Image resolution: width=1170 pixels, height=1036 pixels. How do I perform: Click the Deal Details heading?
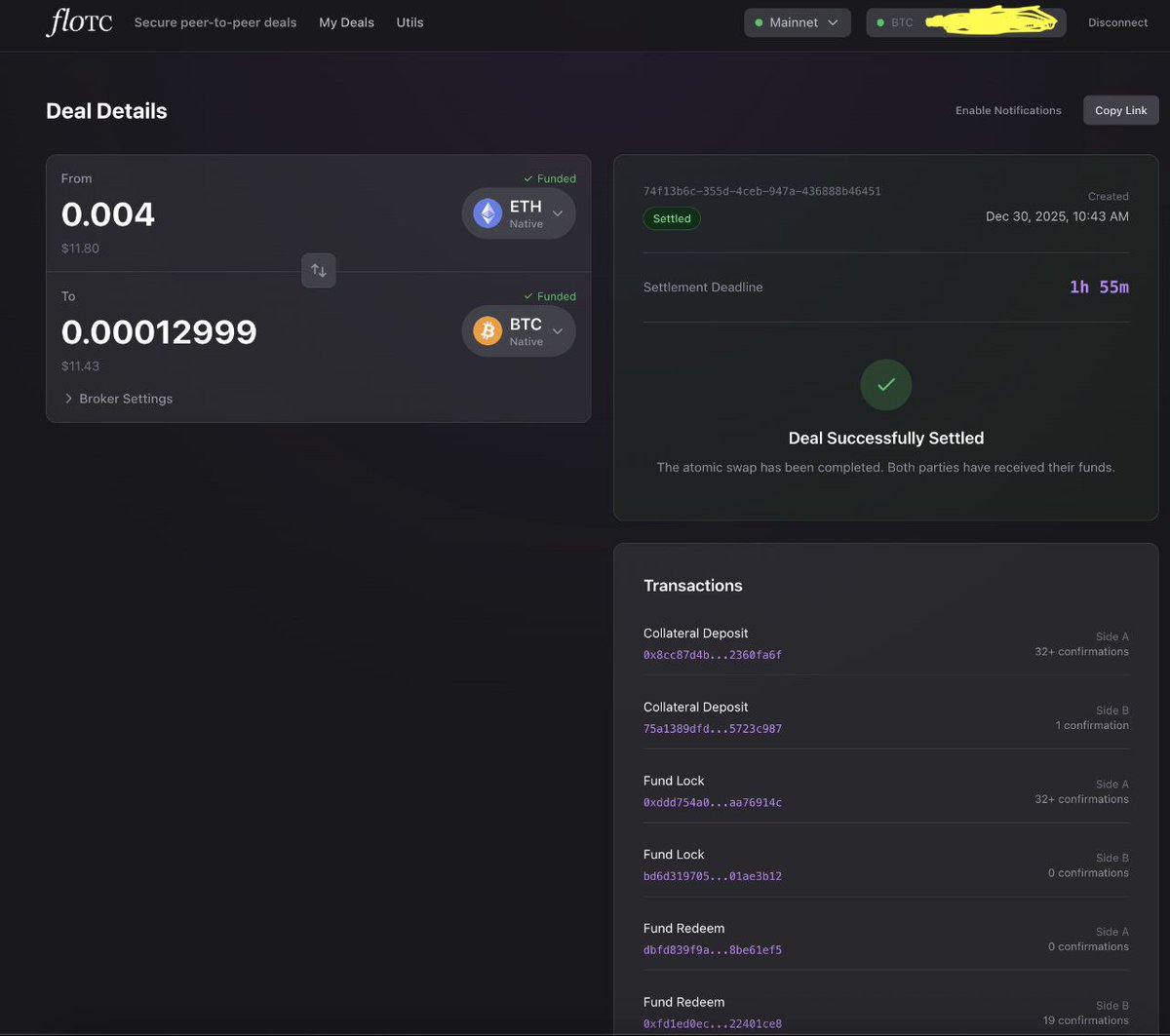click(106, 111)
